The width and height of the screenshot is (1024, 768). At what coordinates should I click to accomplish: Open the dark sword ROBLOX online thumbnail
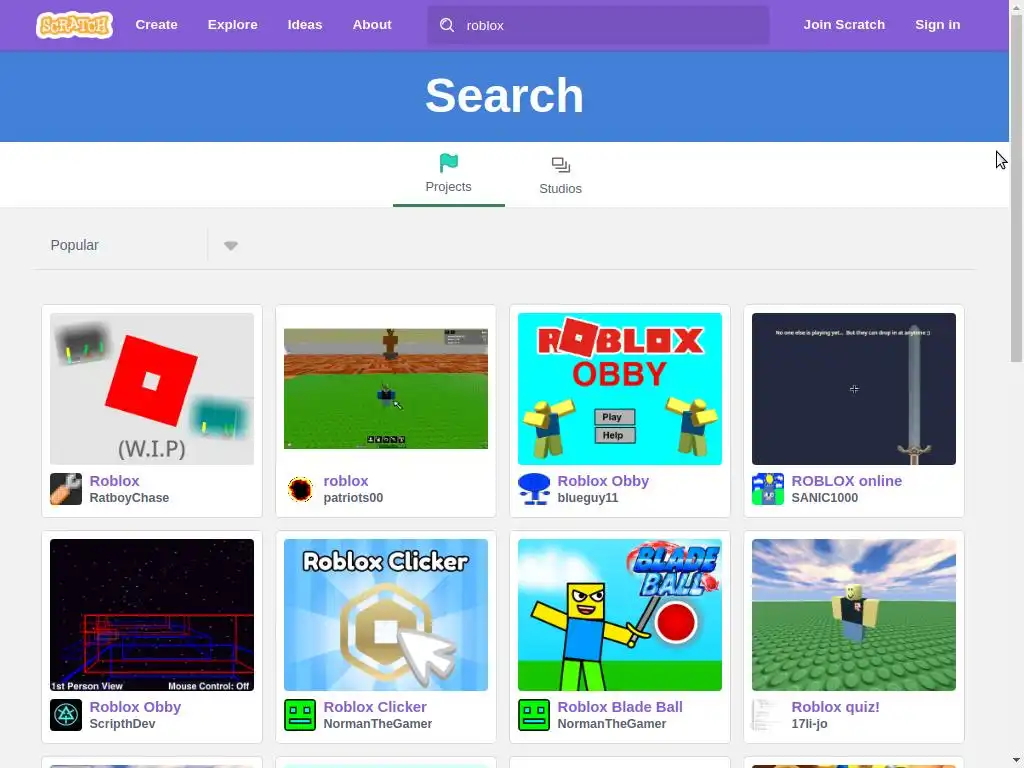[854, 389]
